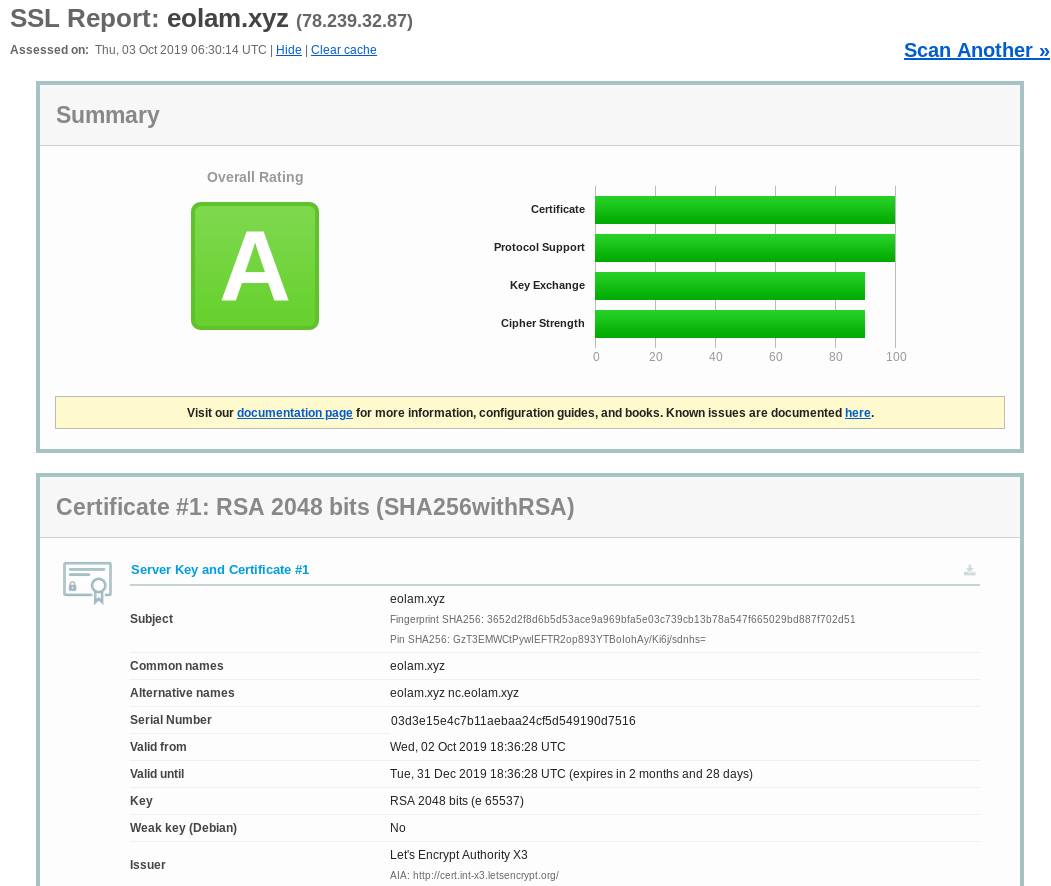Image resolution: width=1051 pixels, height=886 pixels.
Task: Open the documentation page link
Action: pyautogui.click(x=294, y=413)
